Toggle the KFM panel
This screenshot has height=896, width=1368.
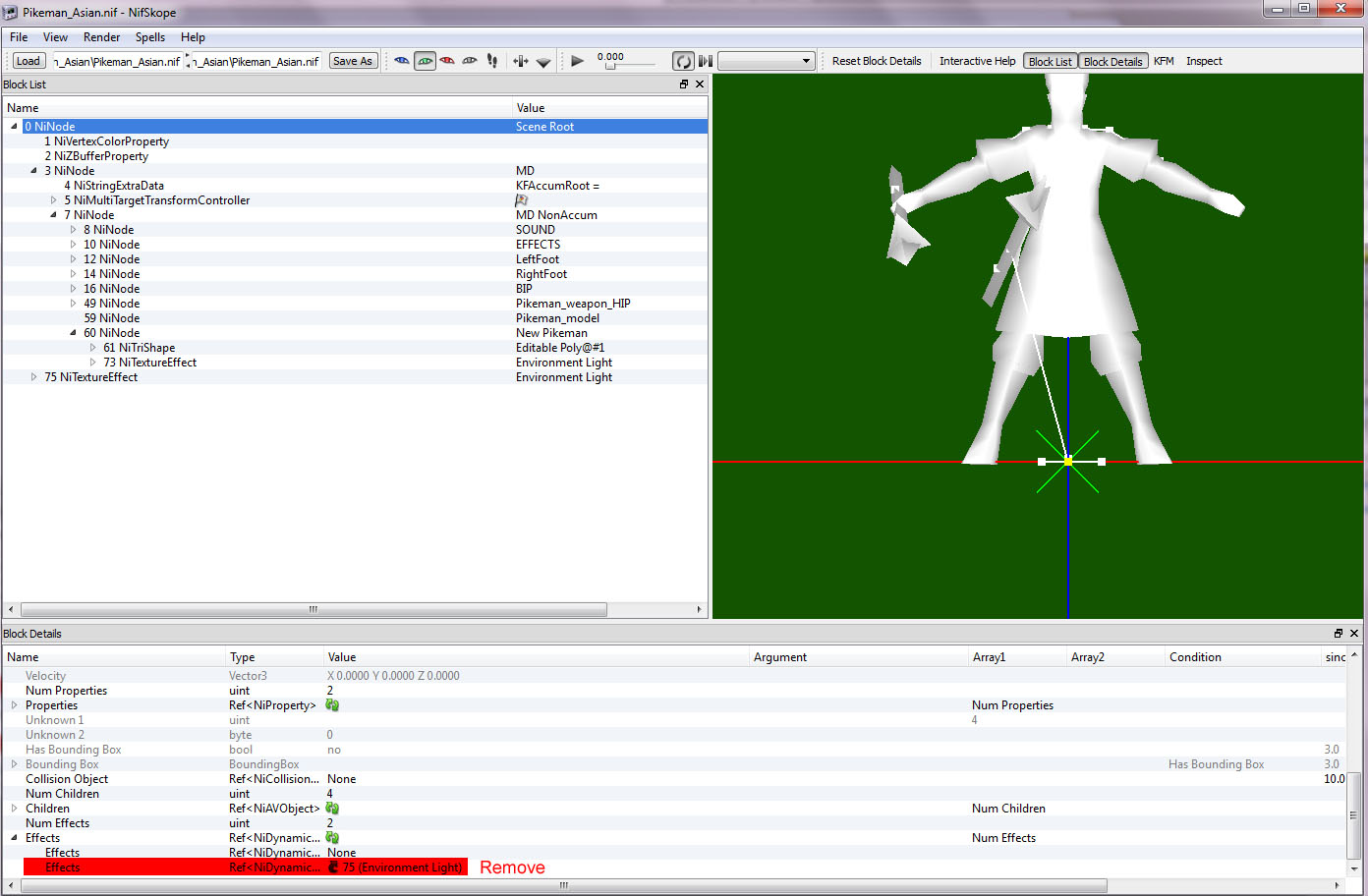[1164, 61]
